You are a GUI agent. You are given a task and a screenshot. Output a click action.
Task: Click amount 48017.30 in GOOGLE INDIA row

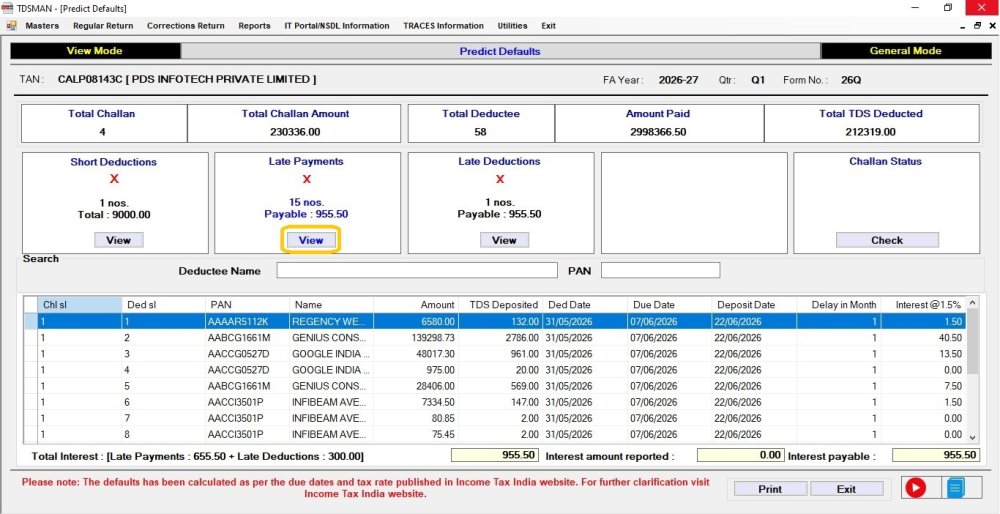(415, 354)
